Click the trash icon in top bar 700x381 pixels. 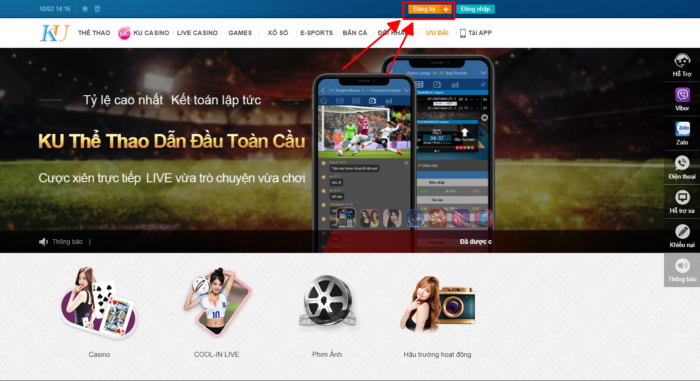[x=97, y=9]
